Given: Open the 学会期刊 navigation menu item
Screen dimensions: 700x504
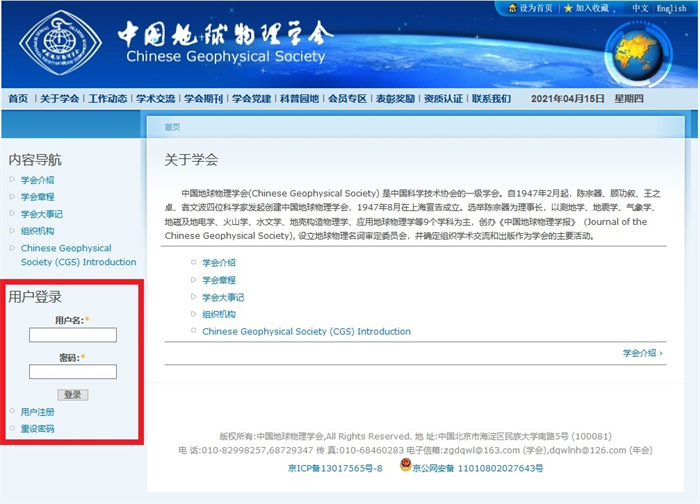Looking at the screenshot, I should [x=204, y=99].
